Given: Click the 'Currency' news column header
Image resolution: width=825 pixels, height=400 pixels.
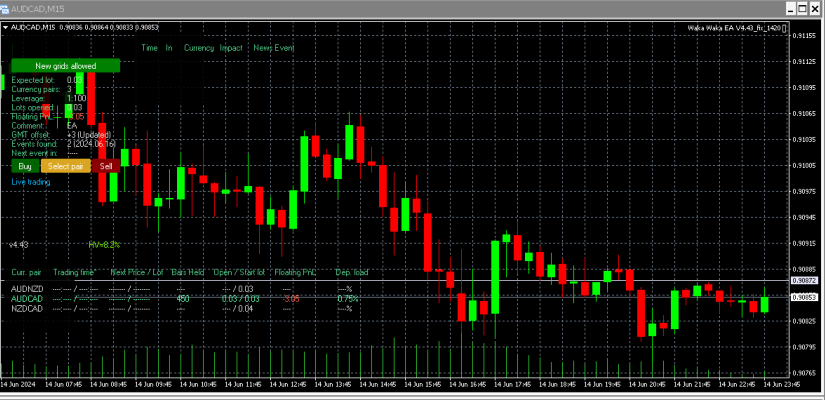Looking at the screenshot, I should 199,48.
